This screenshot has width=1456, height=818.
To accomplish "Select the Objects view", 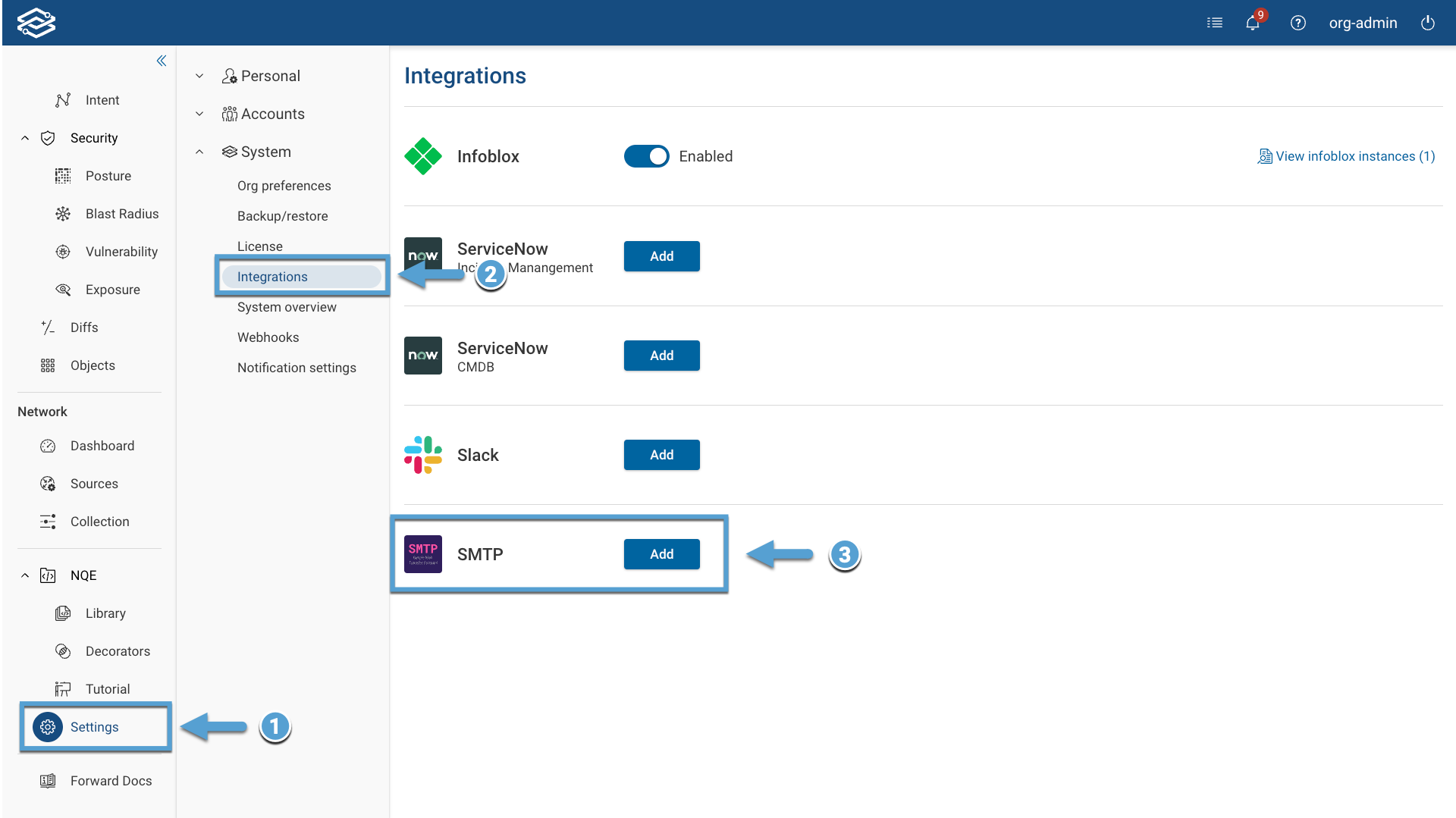I will click(92, 365).
